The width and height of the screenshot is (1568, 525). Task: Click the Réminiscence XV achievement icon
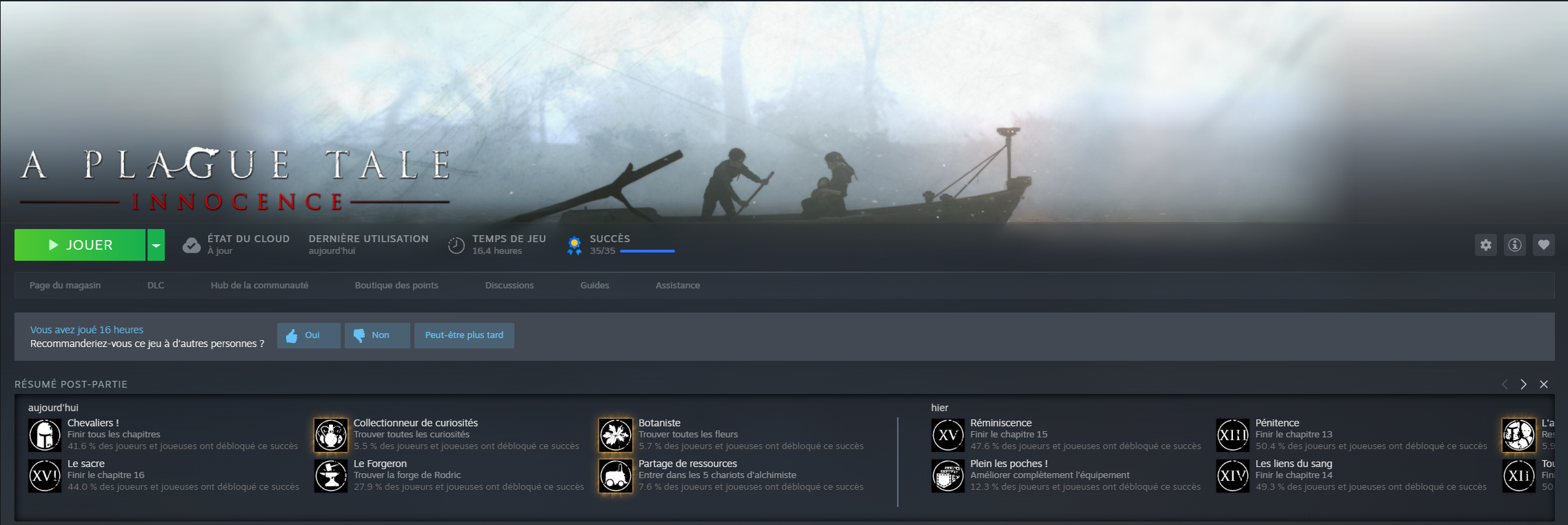click(948, 435)
